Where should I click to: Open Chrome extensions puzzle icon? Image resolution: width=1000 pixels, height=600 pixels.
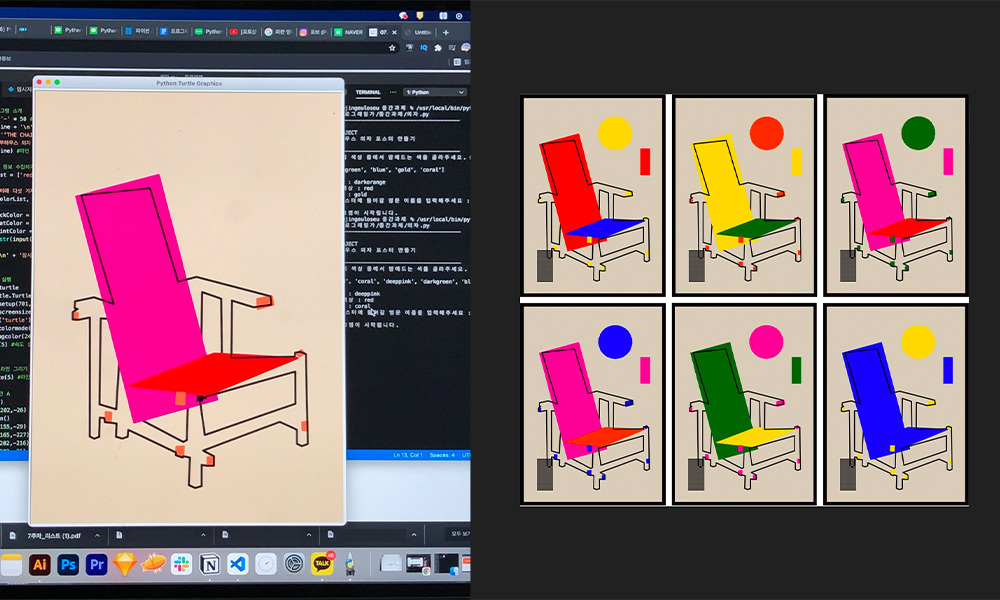pos(438,48)
